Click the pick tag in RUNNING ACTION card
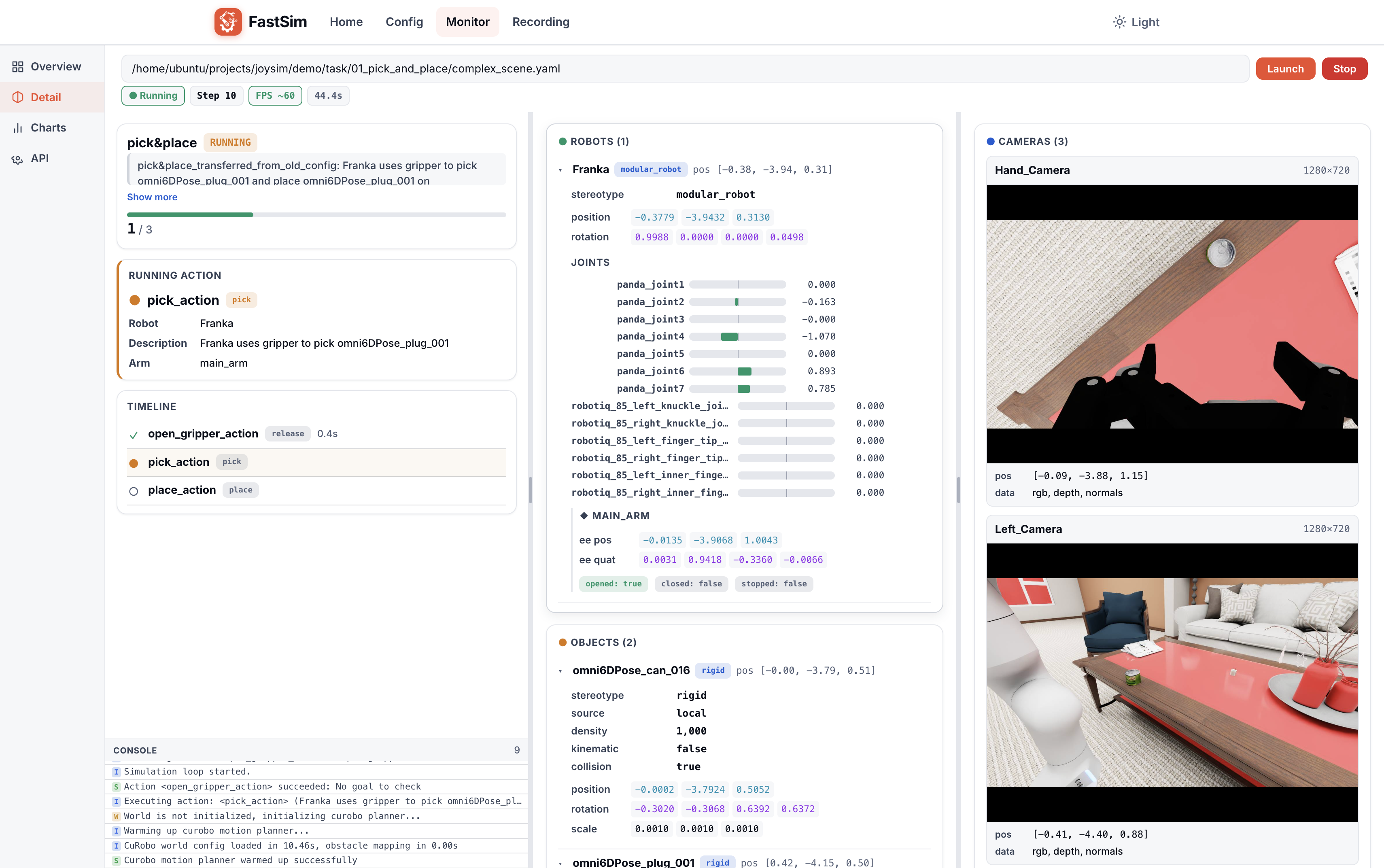 [x=241, y=300]
